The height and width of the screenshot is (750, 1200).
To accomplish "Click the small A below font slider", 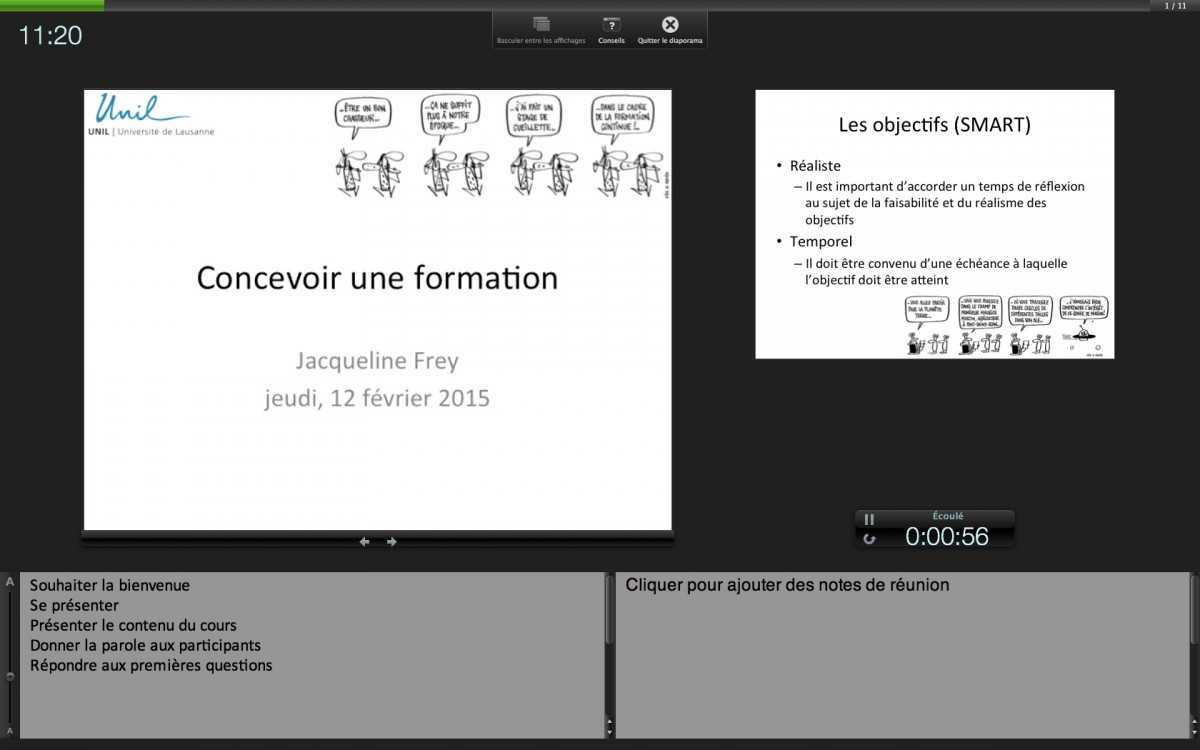I will tap(10, 731).
